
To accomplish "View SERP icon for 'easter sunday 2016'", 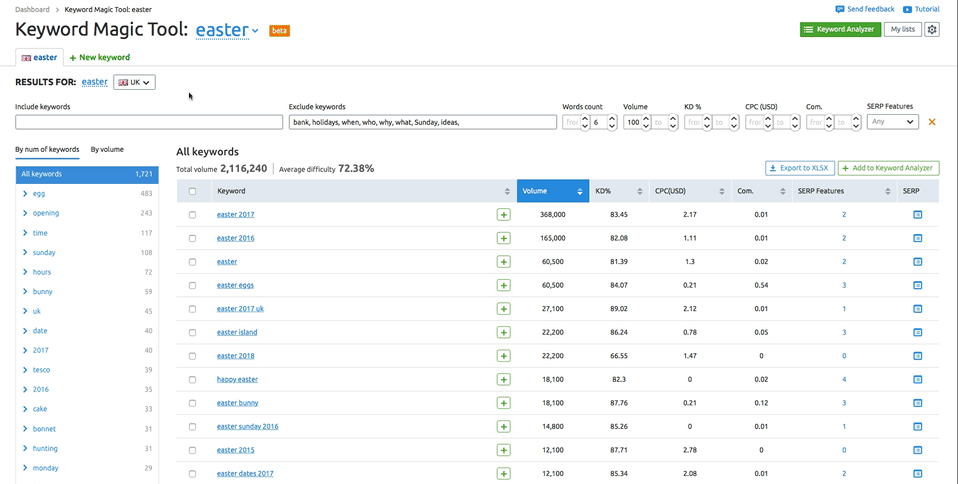I will (917, 427).
